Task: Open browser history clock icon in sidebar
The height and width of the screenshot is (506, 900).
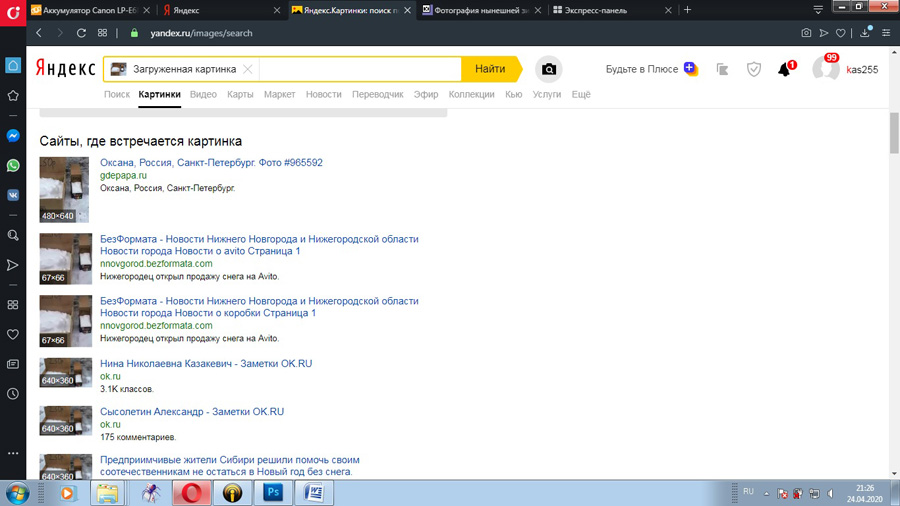Action: [x=13, y=394]
